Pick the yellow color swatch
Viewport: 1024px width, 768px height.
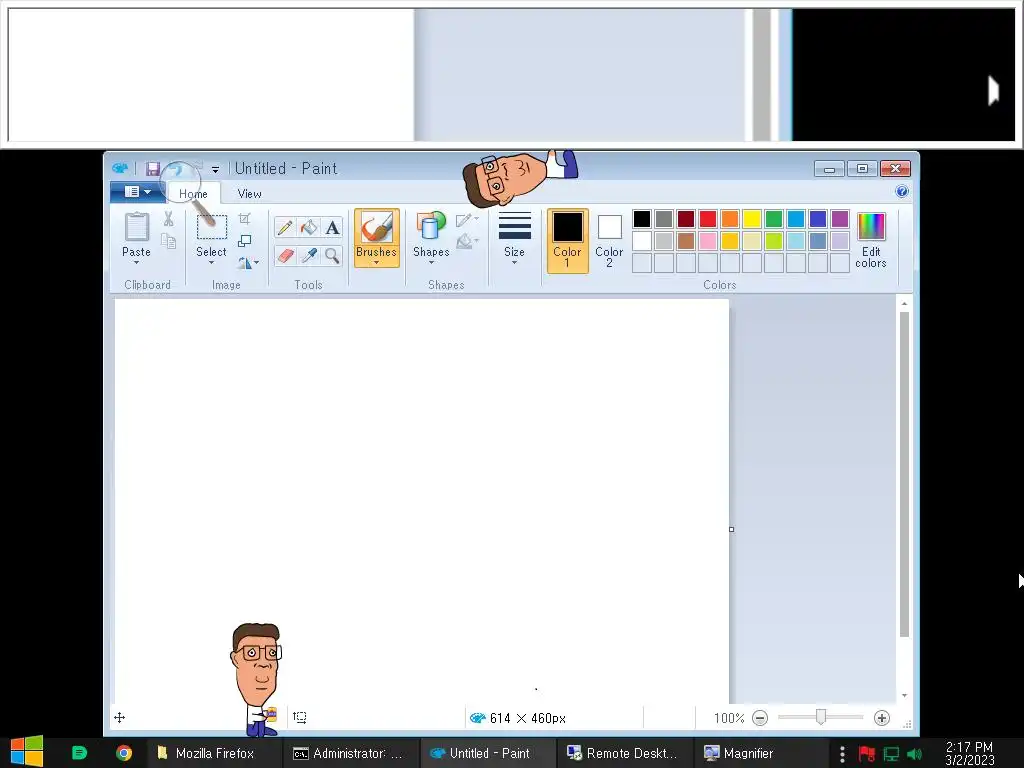[752, 219]
